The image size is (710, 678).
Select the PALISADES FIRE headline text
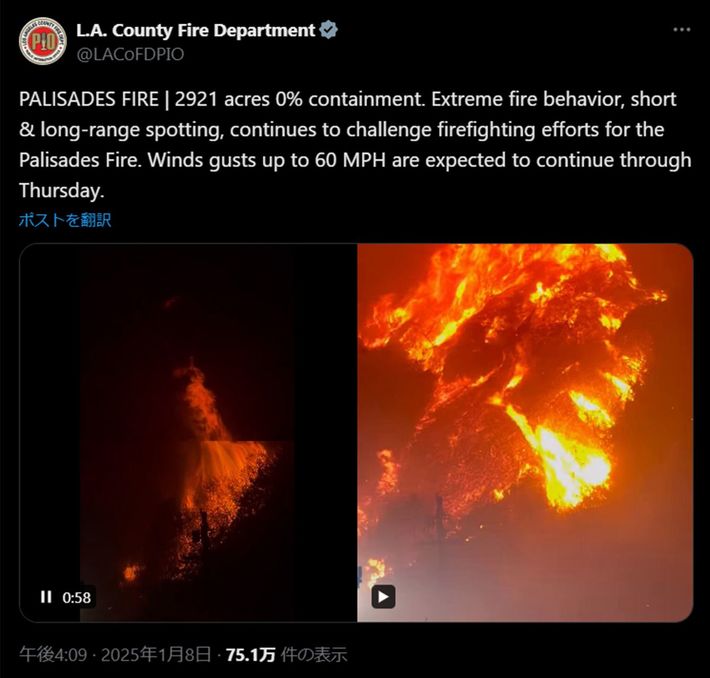(89, 99)
